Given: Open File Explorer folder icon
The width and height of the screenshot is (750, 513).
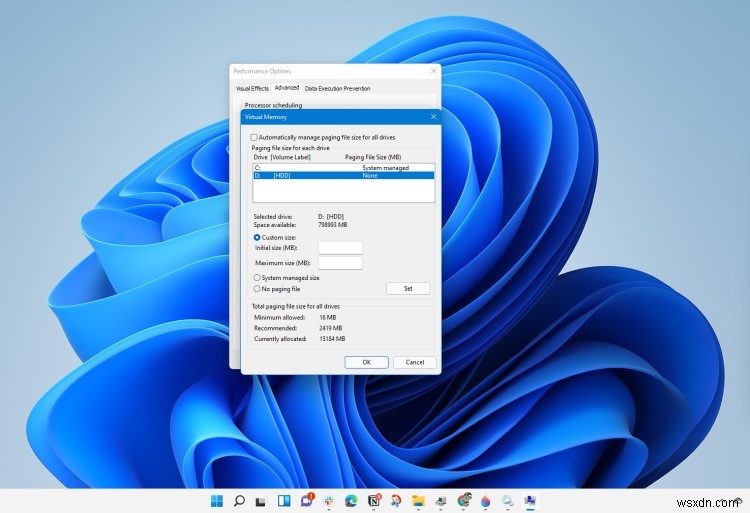Looking at the screenshot, I should (419, 501).
